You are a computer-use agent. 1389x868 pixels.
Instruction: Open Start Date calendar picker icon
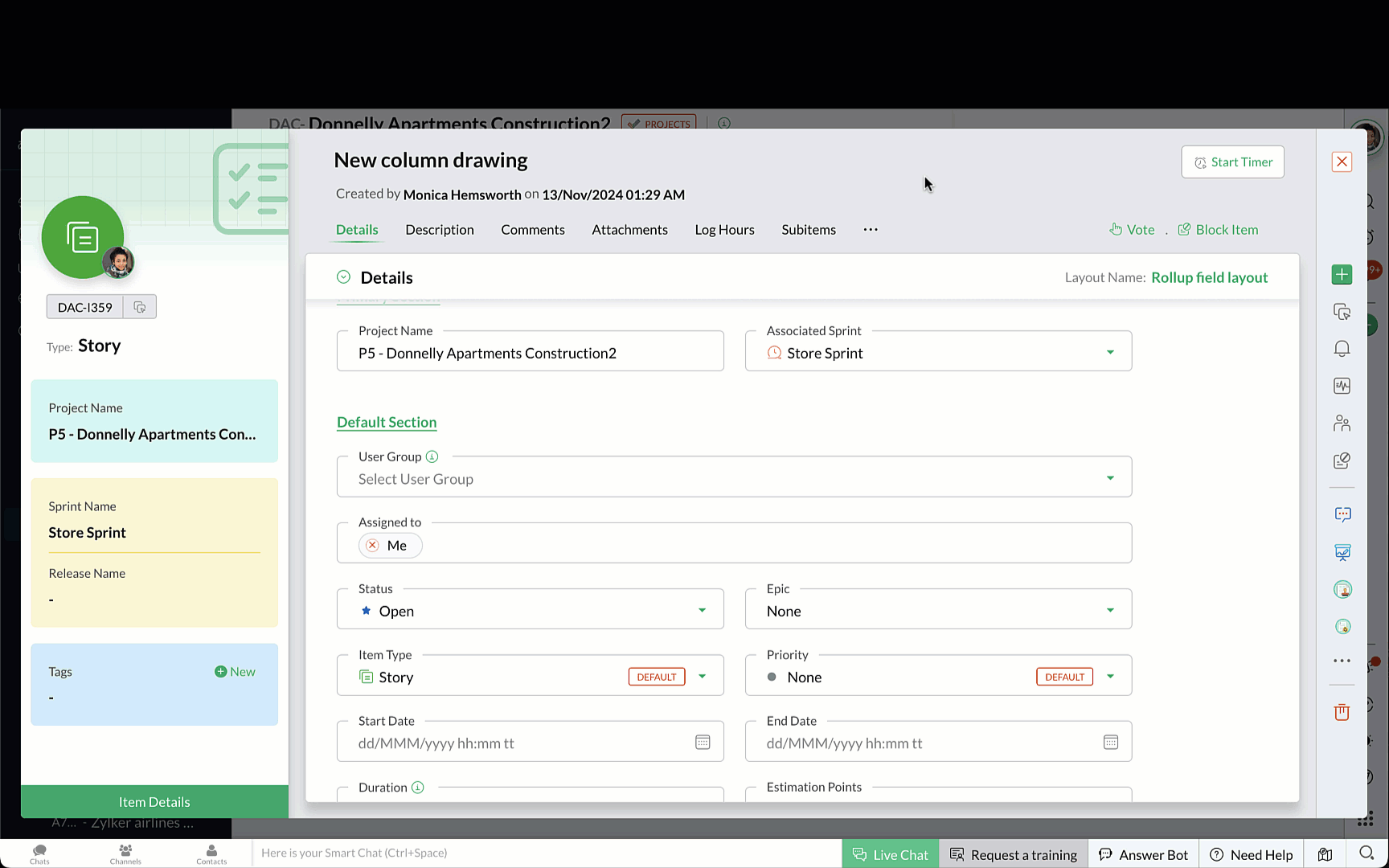703,743
